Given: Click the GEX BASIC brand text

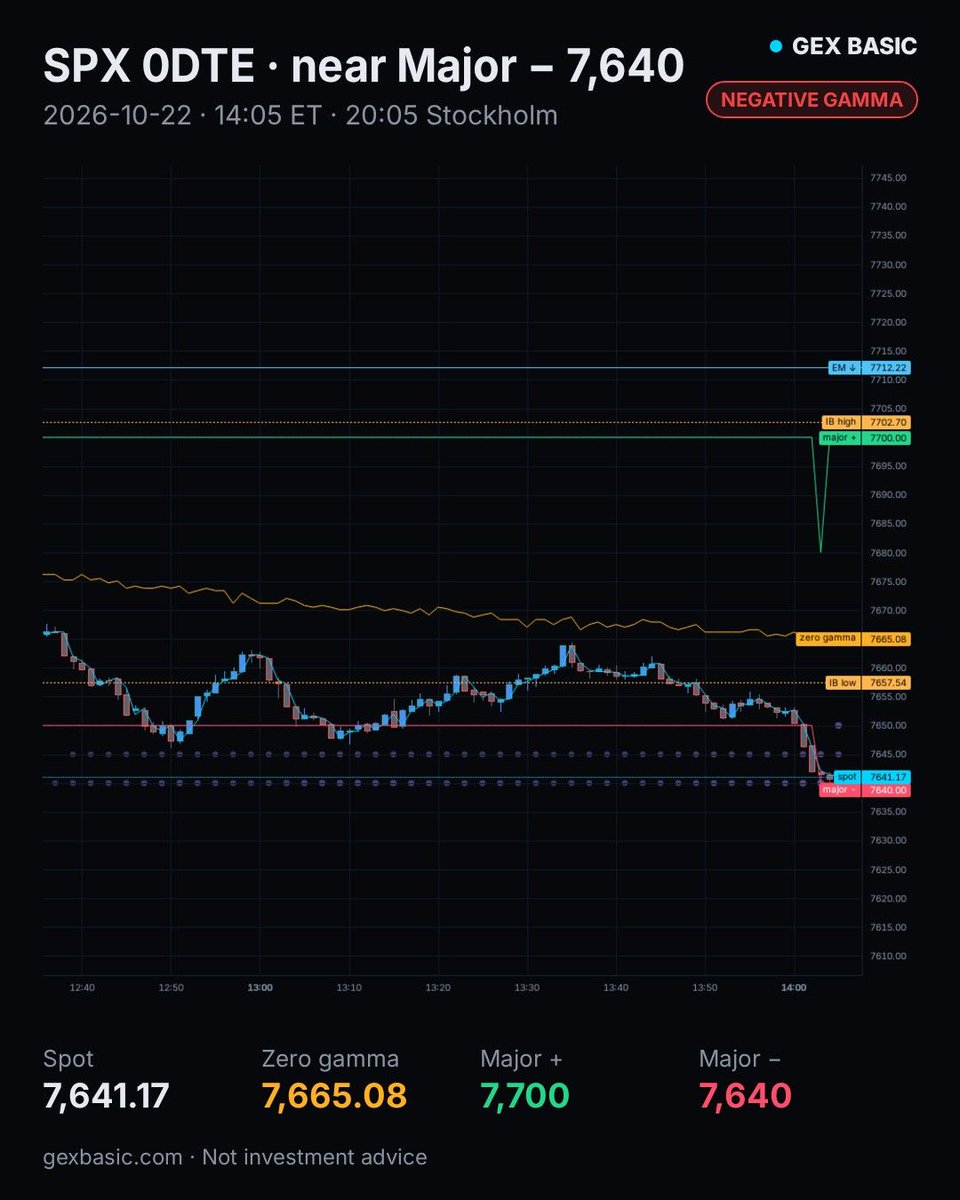Looking at the screenshot, I should [x=854, y=46].
